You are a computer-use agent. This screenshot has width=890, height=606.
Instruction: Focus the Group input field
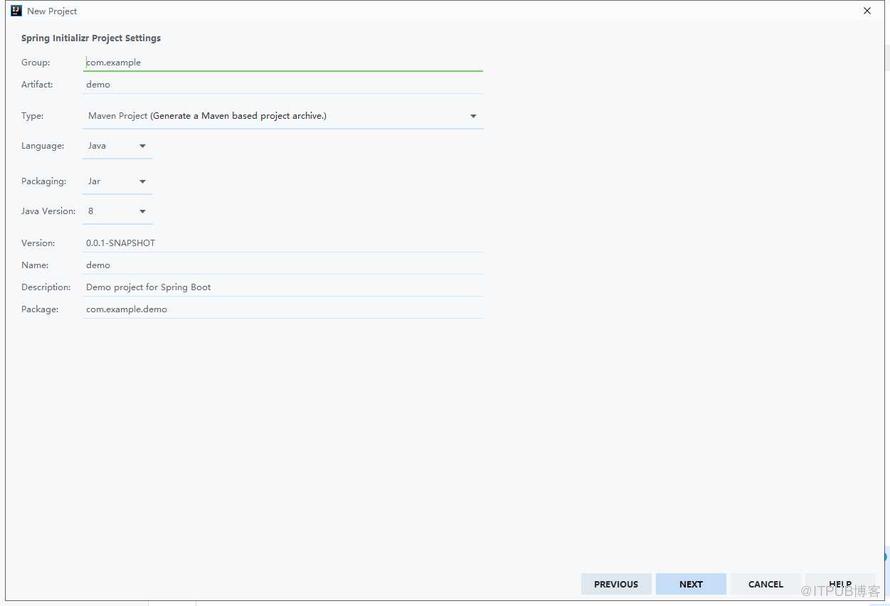tap(283, 62)
